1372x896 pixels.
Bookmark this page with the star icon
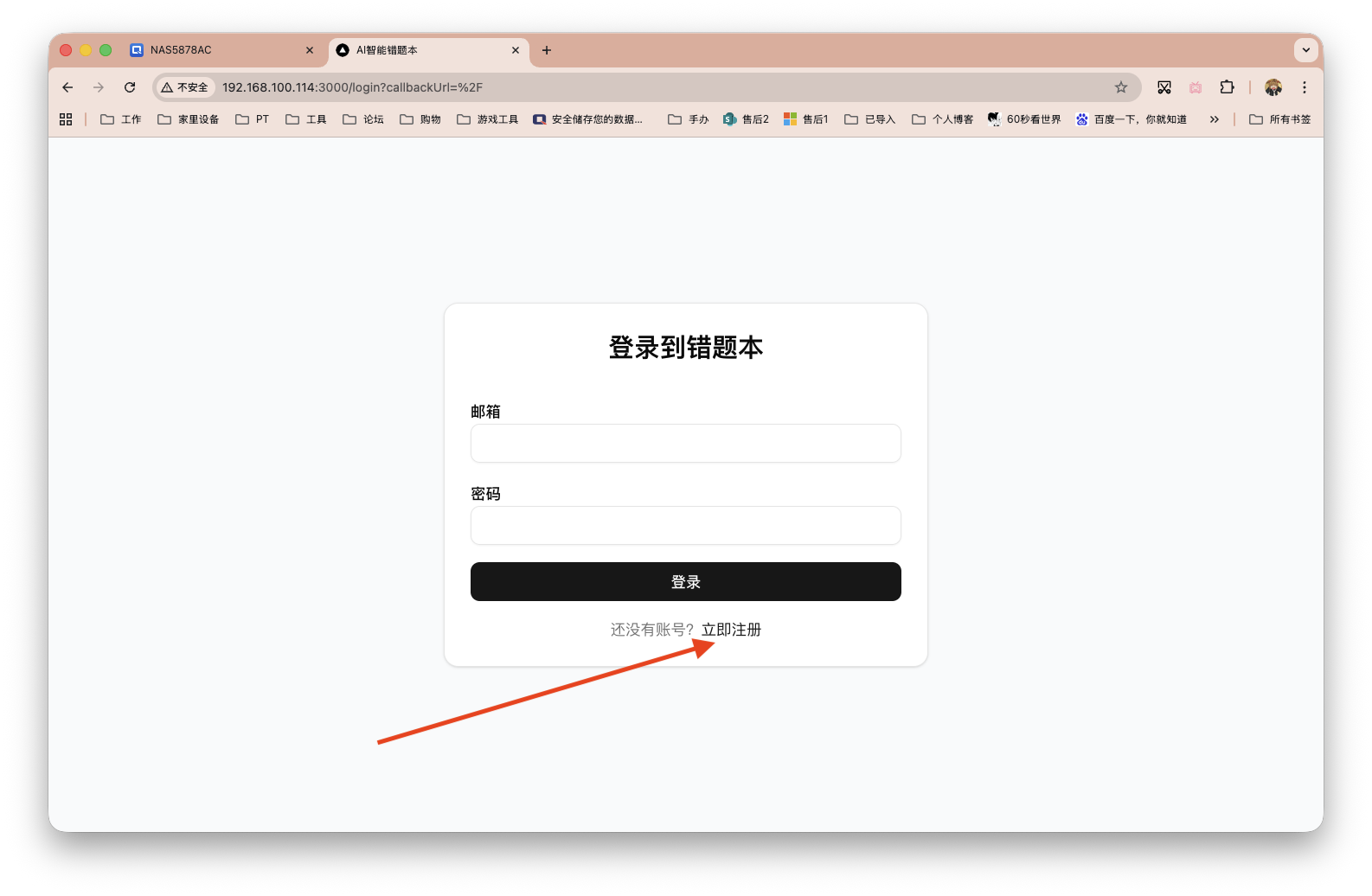(x=1121, y=87)
